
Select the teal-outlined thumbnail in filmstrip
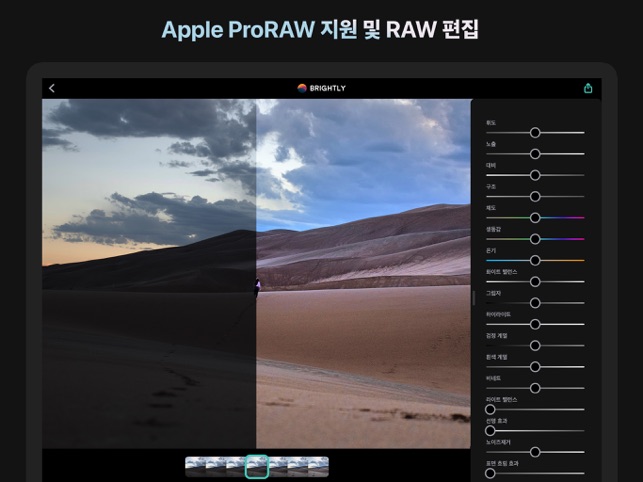pyautogui.click(x=257, y=467)
